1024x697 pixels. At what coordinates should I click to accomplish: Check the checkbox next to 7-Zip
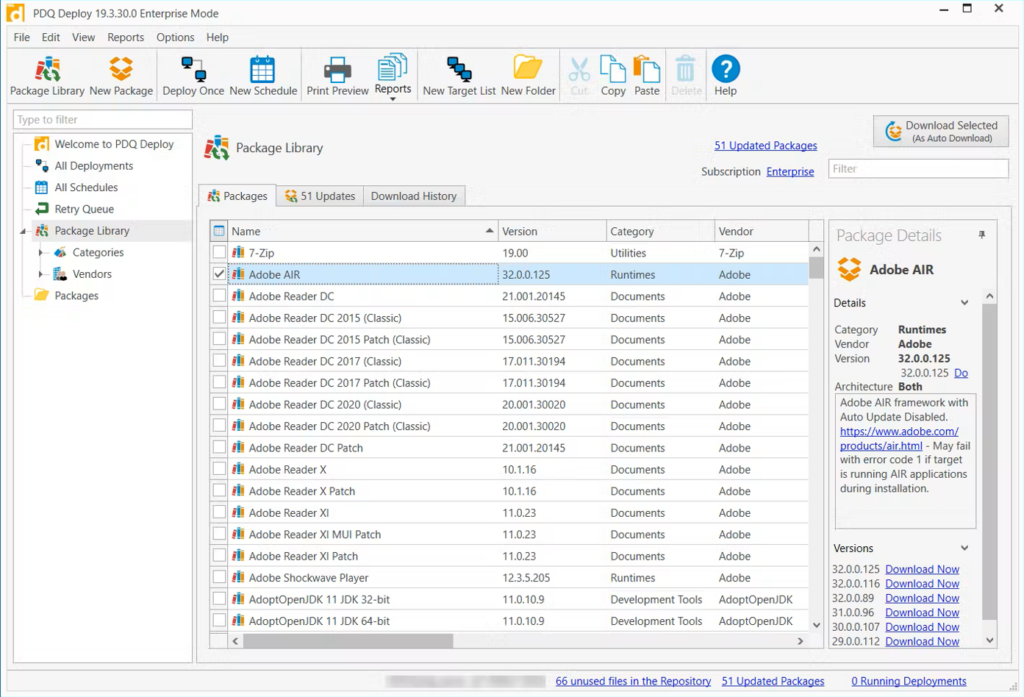[x=218, y=252]
